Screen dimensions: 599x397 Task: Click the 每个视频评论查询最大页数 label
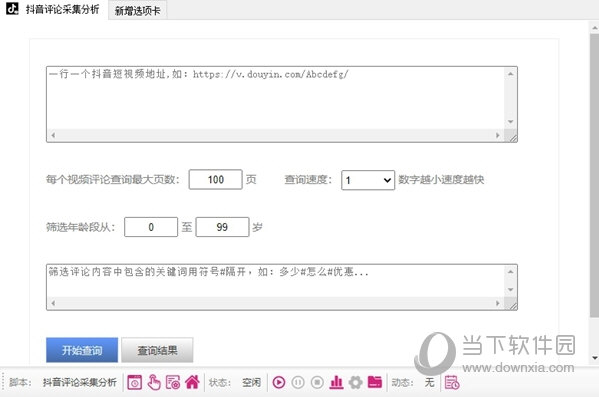pyautogui.click(x=113, y=180)
